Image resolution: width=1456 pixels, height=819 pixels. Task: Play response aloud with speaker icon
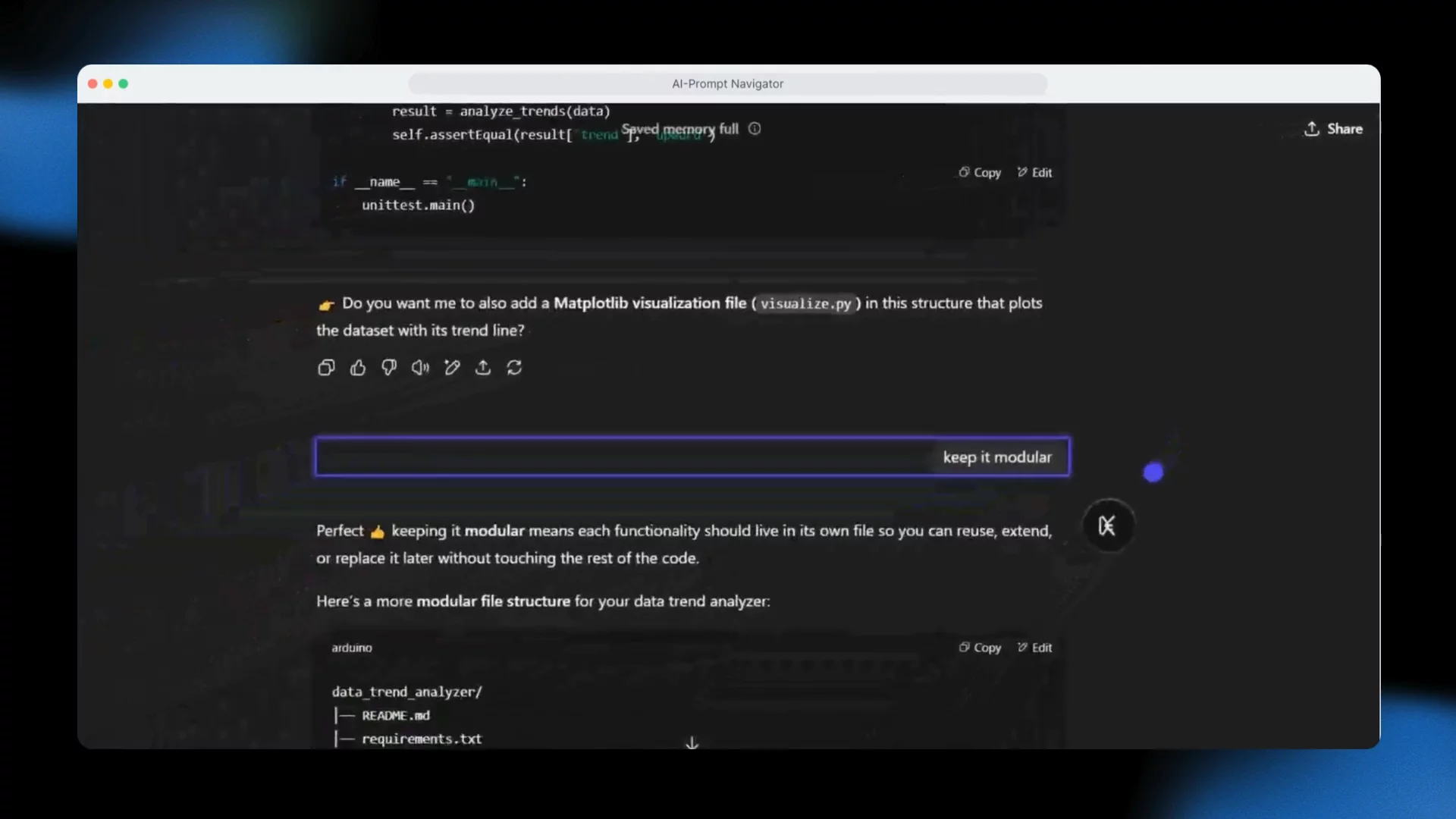coord(420,368)
